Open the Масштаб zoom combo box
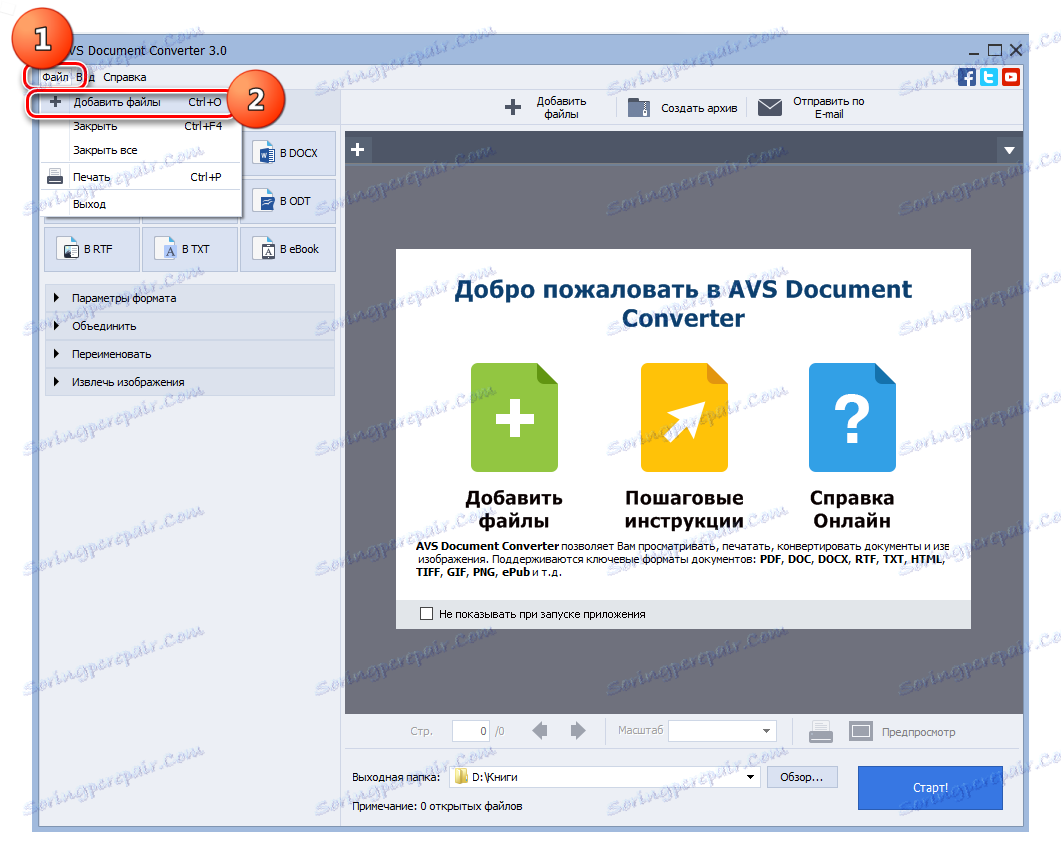This screenshot has width=1061, height=864. coord(722,731)
